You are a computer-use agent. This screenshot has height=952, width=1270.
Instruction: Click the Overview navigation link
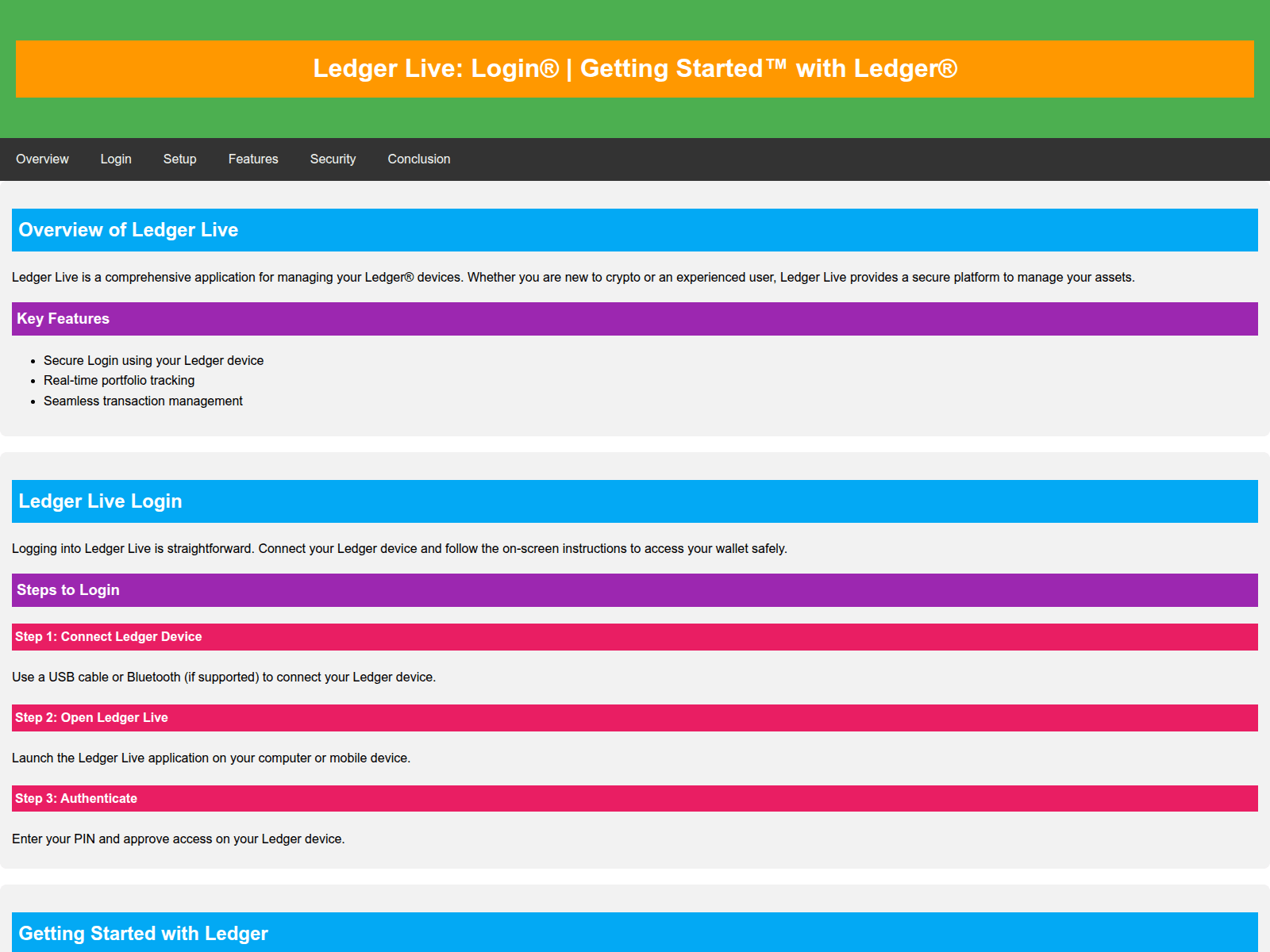coord(42,159)
